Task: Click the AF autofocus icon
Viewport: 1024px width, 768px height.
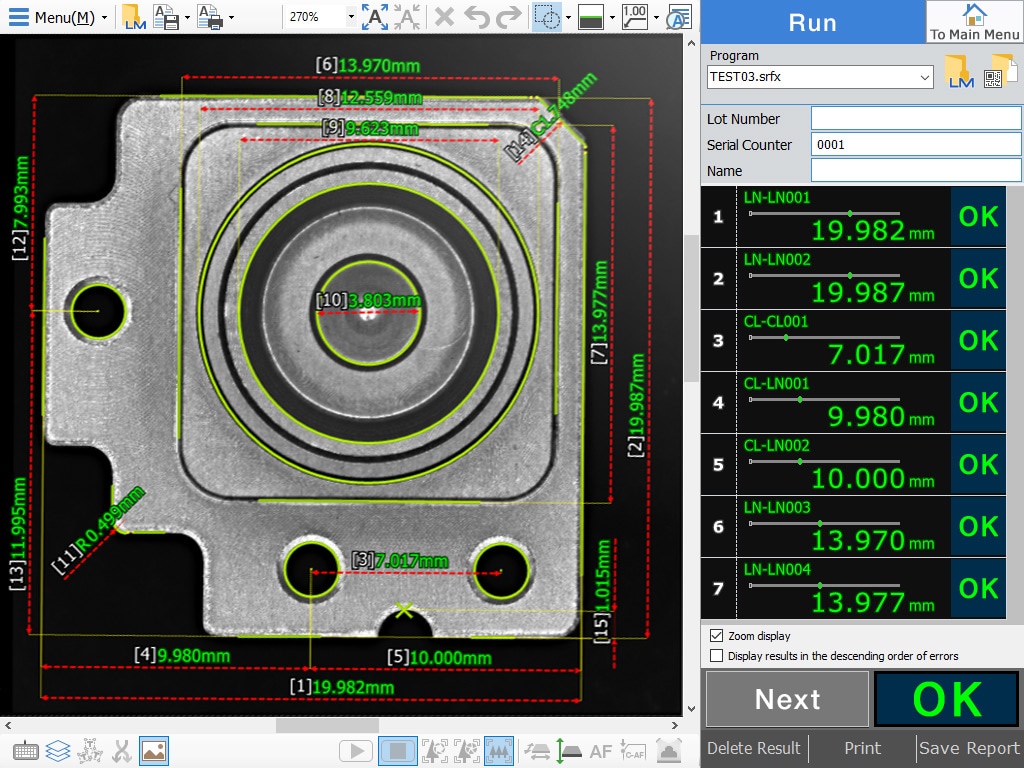Action: point(601,750)
